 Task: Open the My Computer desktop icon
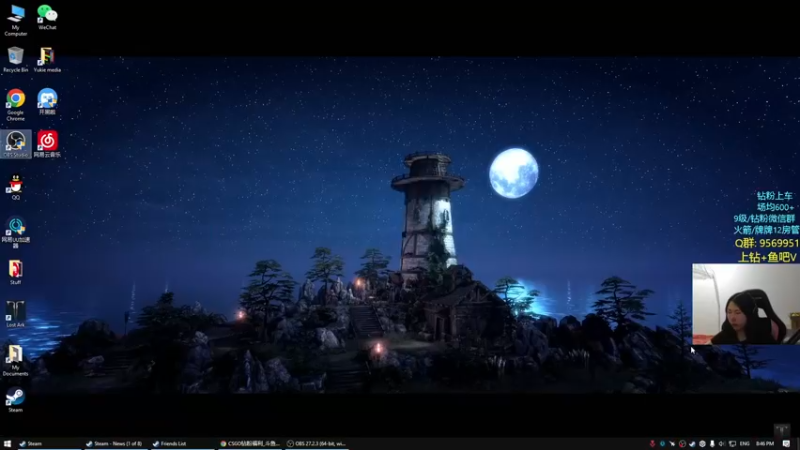(x=15, y=20)
